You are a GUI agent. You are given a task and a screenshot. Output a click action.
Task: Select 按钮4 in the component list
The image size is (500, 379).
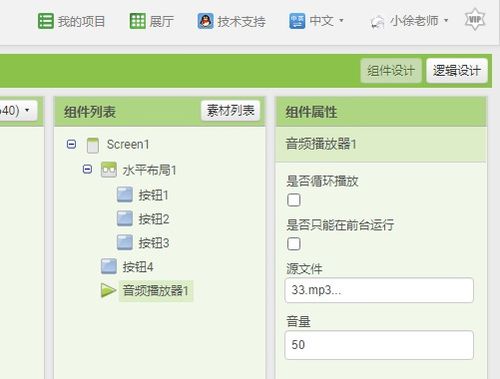(x=138, y=267)
